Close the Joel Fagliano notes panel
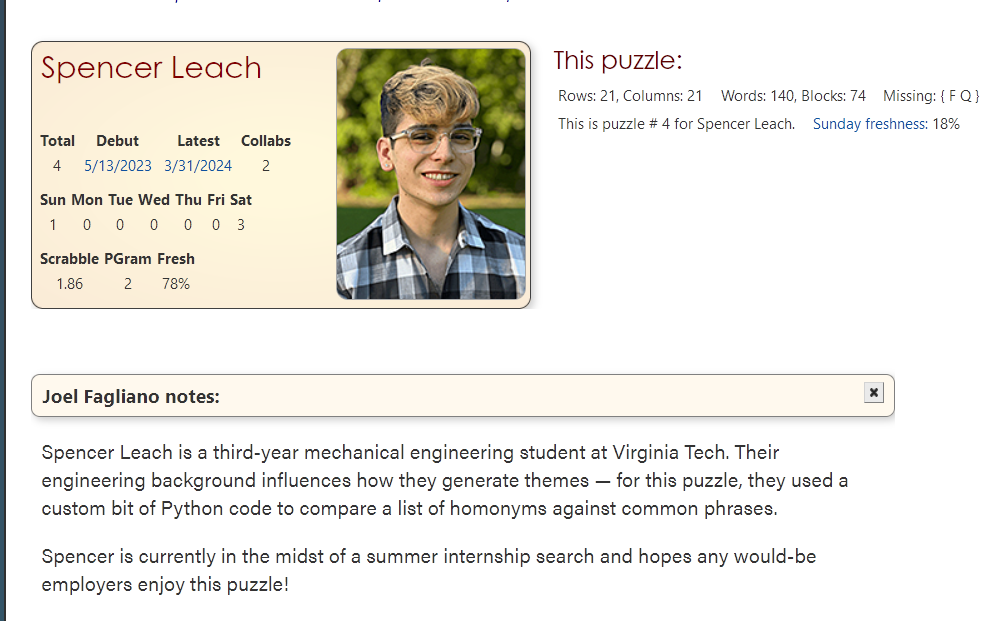Screen dimensions: 988x621 coord(874,393)
